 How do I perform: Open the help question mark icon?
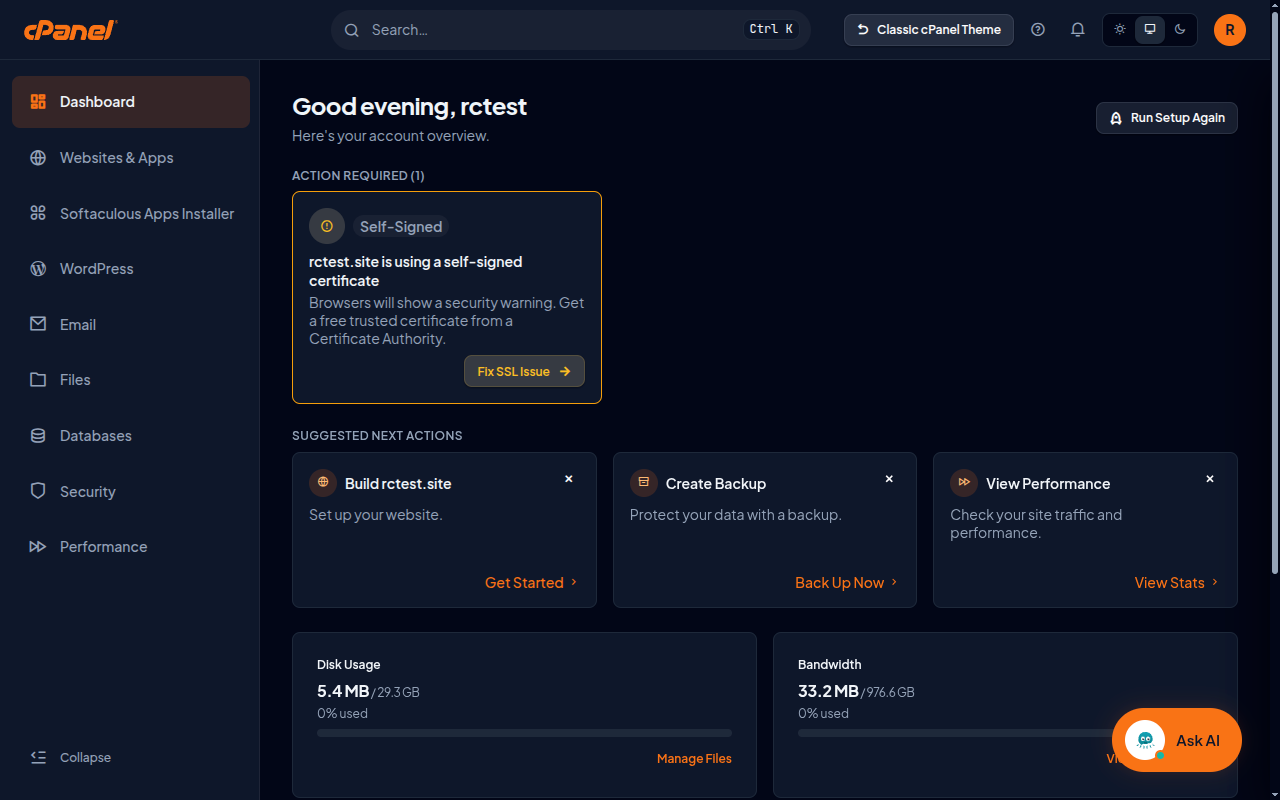(x=1038, y=30)
